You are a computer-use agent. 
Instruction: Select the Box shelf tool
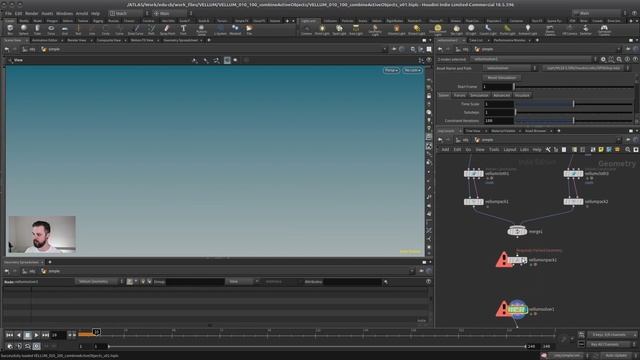pos(10,29)
